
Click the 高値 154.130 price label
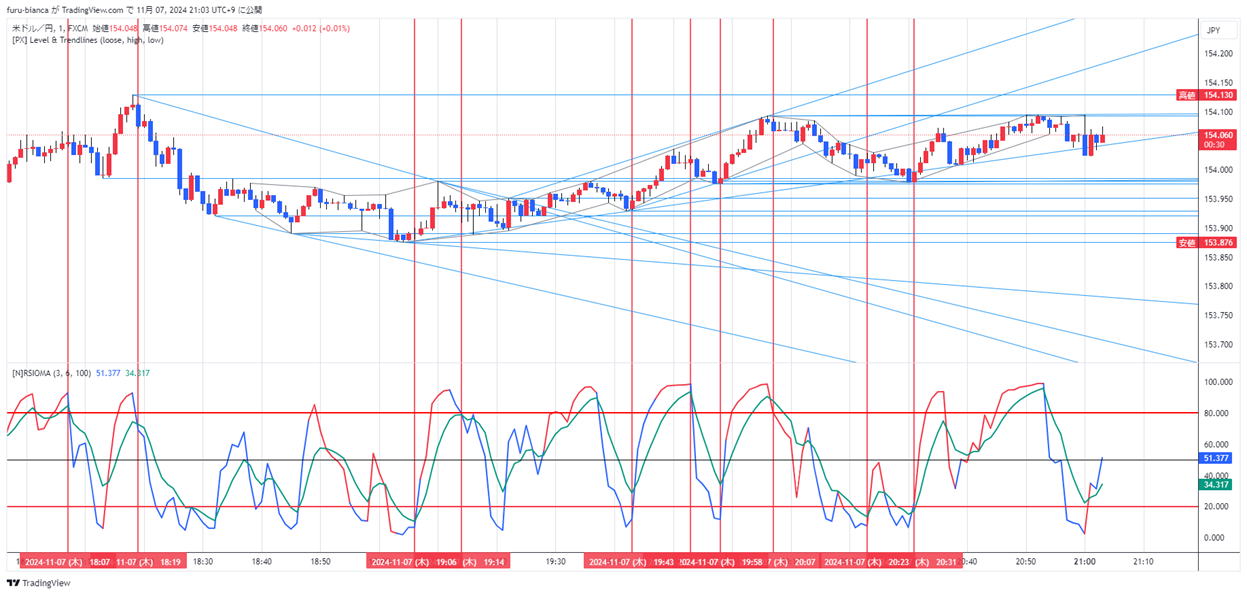click(x=1208, y=95)
